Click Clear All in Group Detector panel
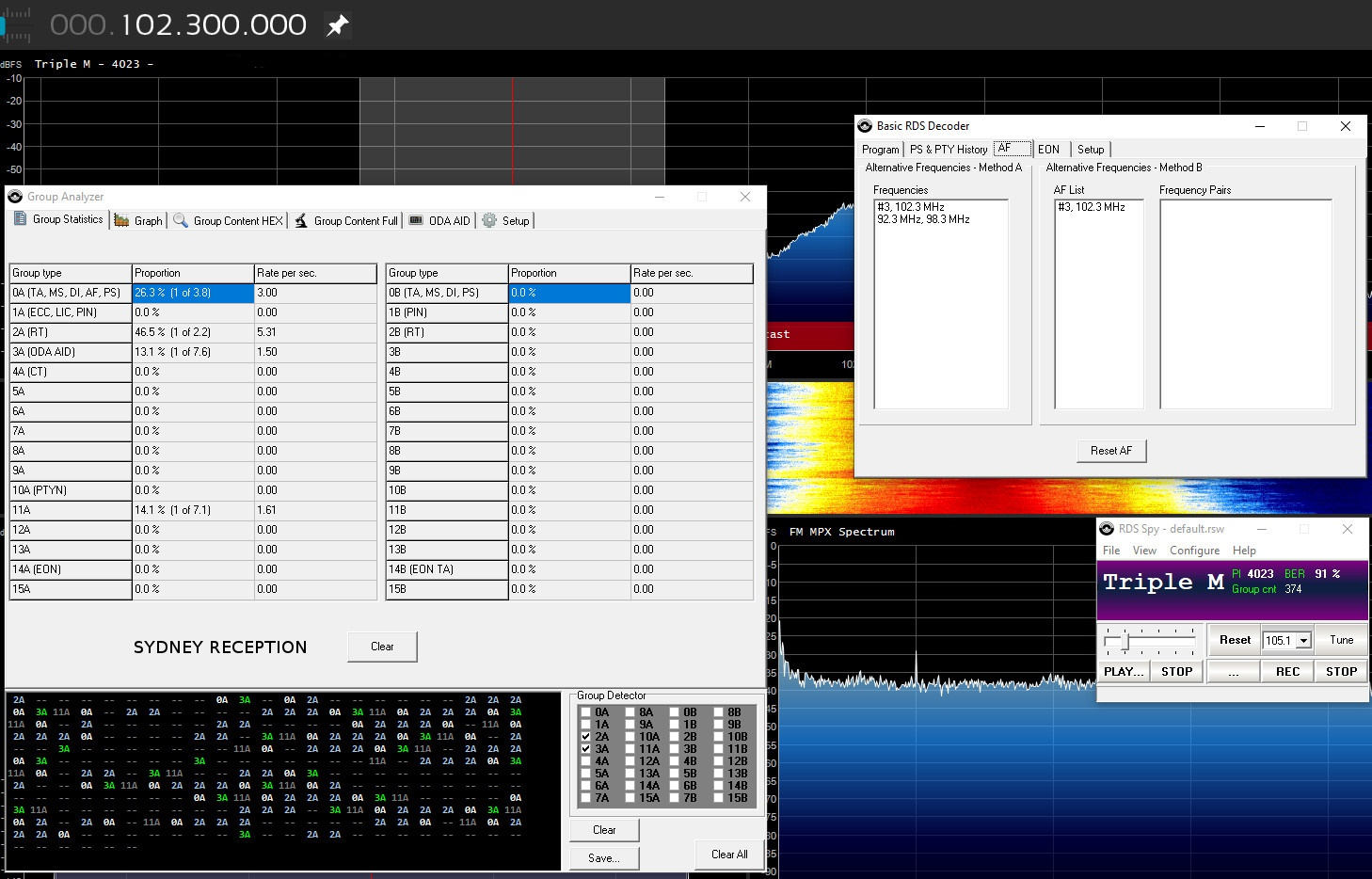1372x879 pixels. pyautogui.click(x=729, y=855)
